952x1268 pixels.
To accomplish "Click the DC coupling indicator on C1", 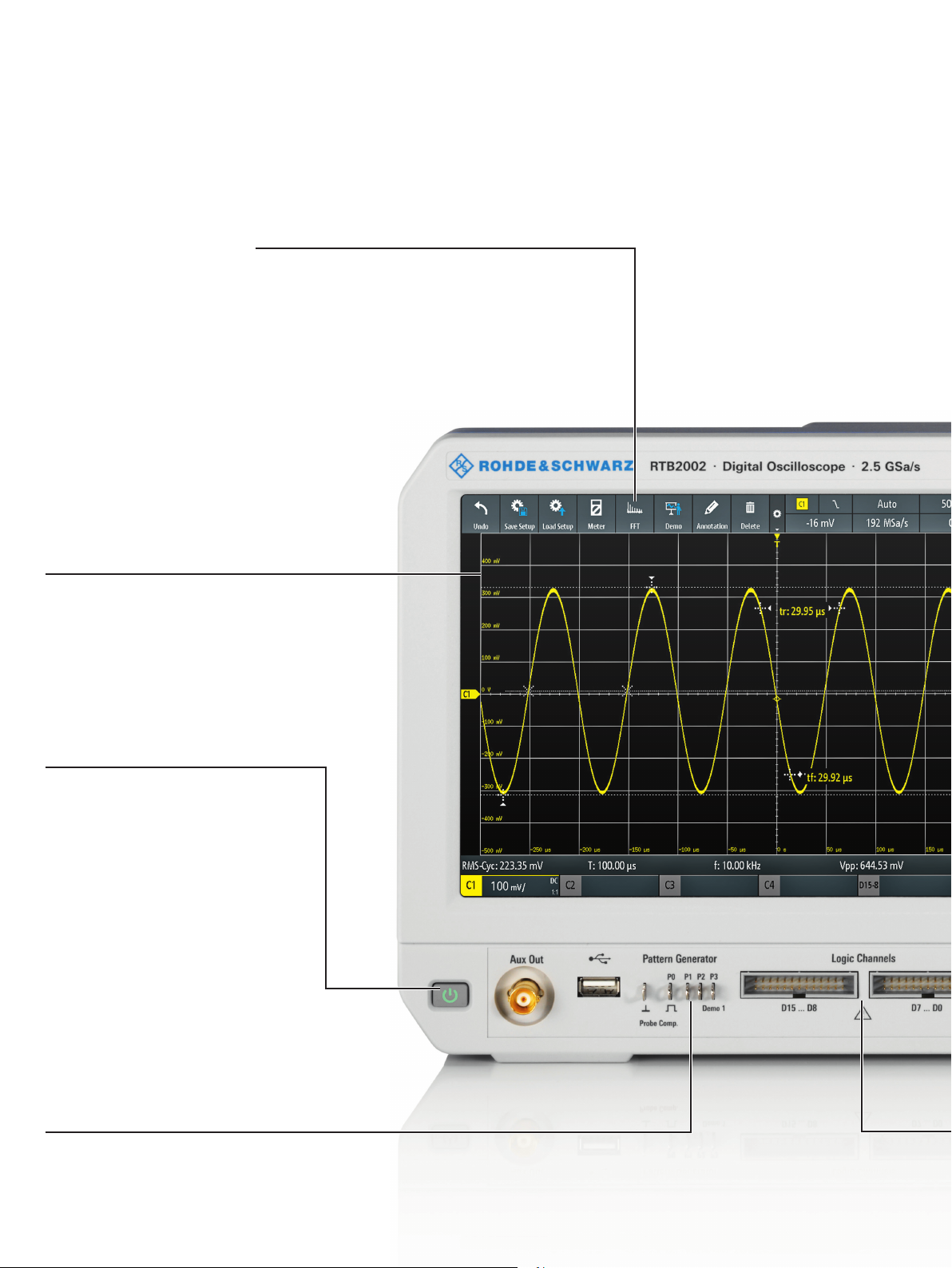I will [553, 881].
